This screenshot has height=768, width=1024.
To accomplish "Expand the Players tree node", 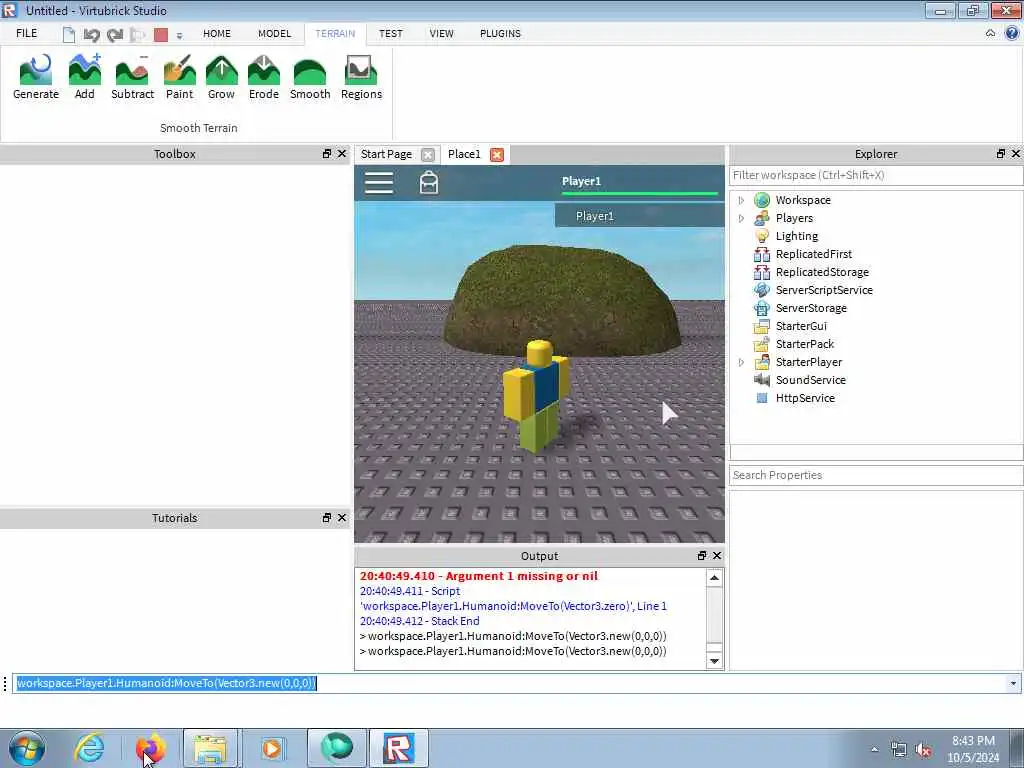I will coord(741,218).
